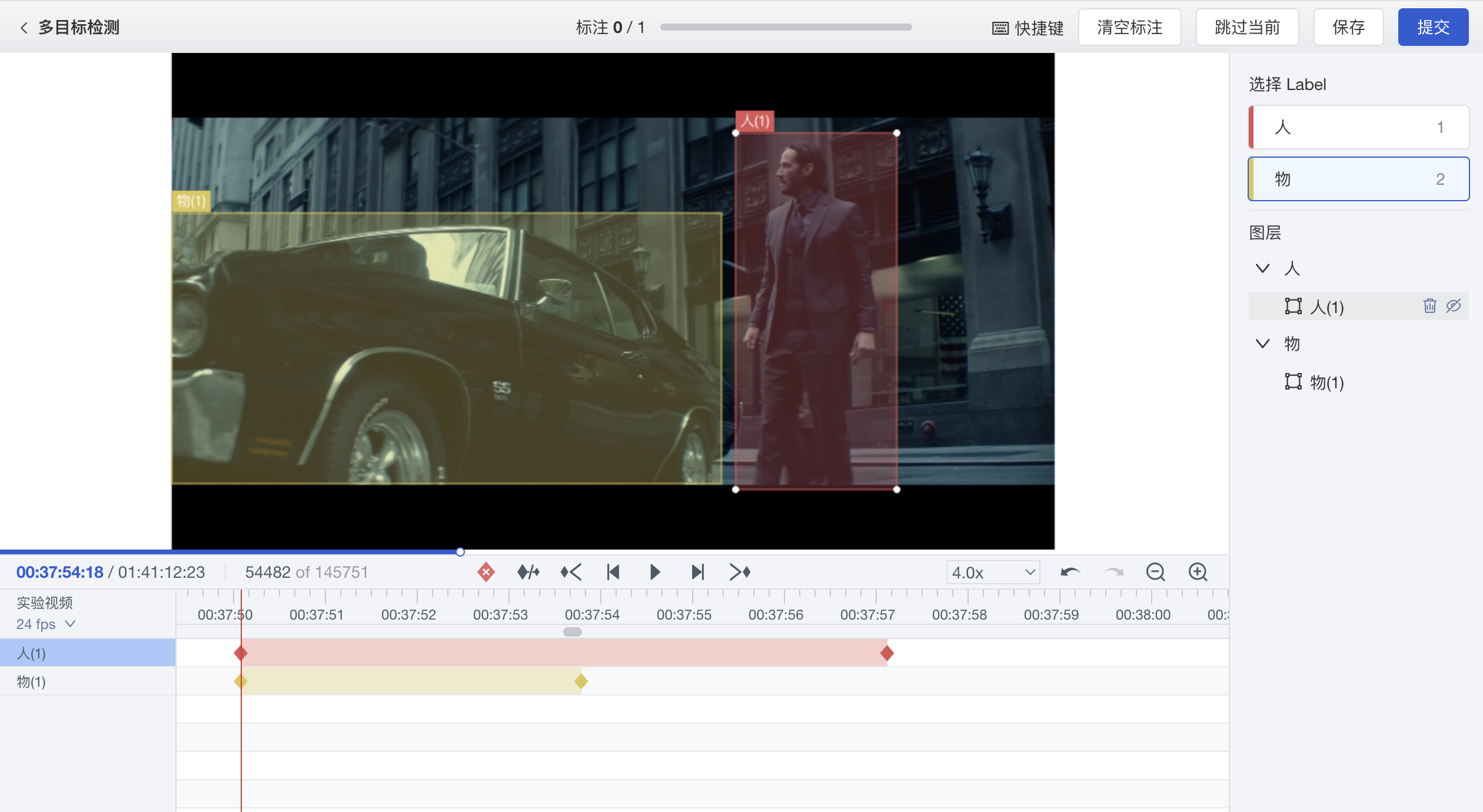Click the video progress bar handle

(x=460, y=552)
